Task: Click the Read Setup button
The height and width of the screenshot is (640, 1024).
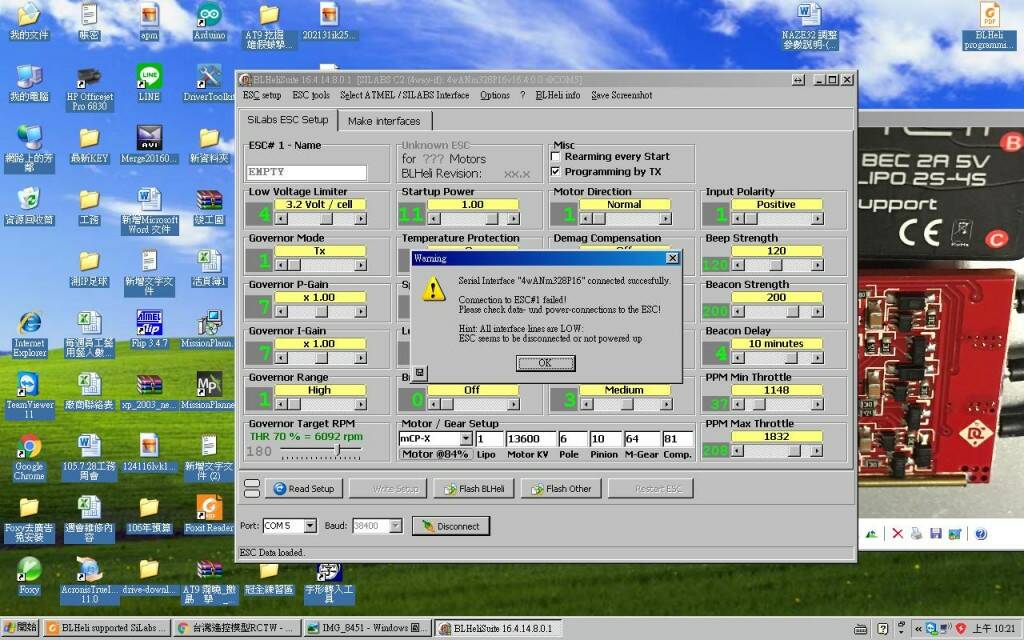Action: click(304, 488)
